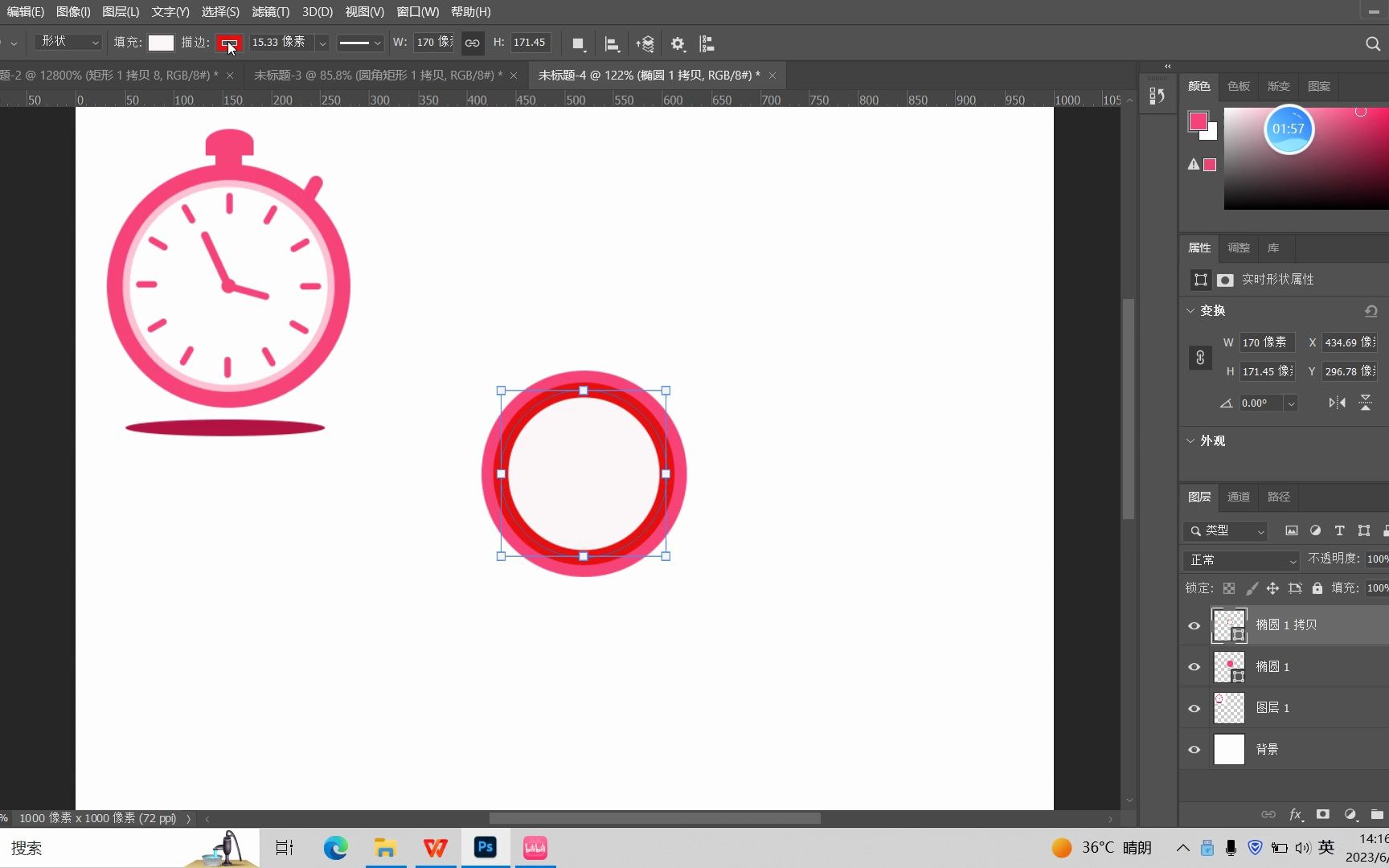
Task: Open the stroke line style dropdown
Action: (x=359, y=43)
